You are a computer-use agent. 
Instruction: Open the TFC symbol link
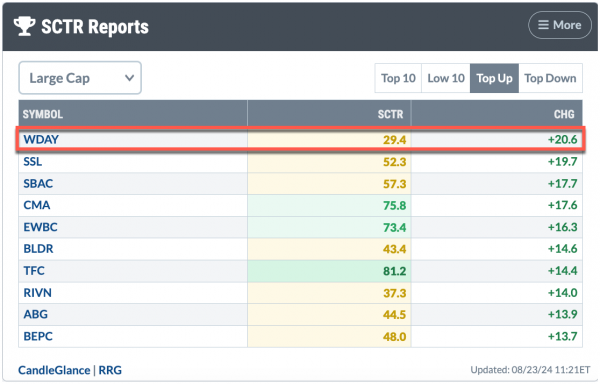pyautogui.click(x=34, y=270)
